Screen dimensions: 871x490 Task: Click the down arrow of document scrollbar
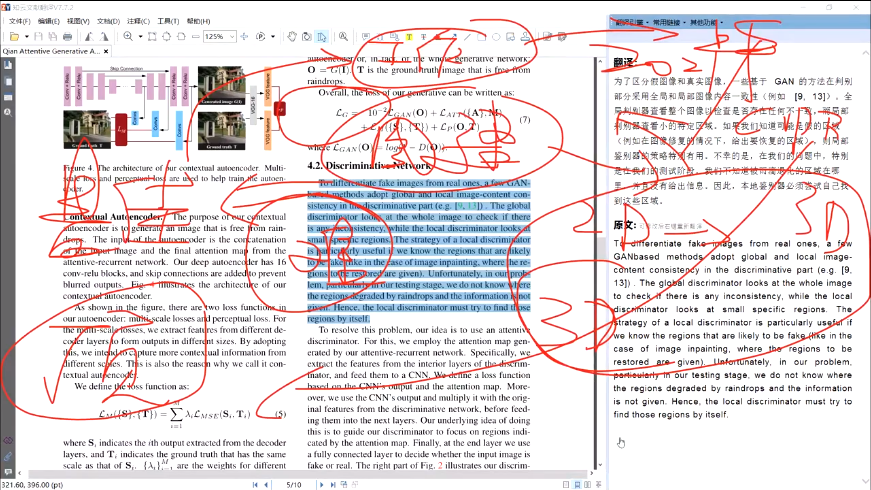(x=600, y=465)
